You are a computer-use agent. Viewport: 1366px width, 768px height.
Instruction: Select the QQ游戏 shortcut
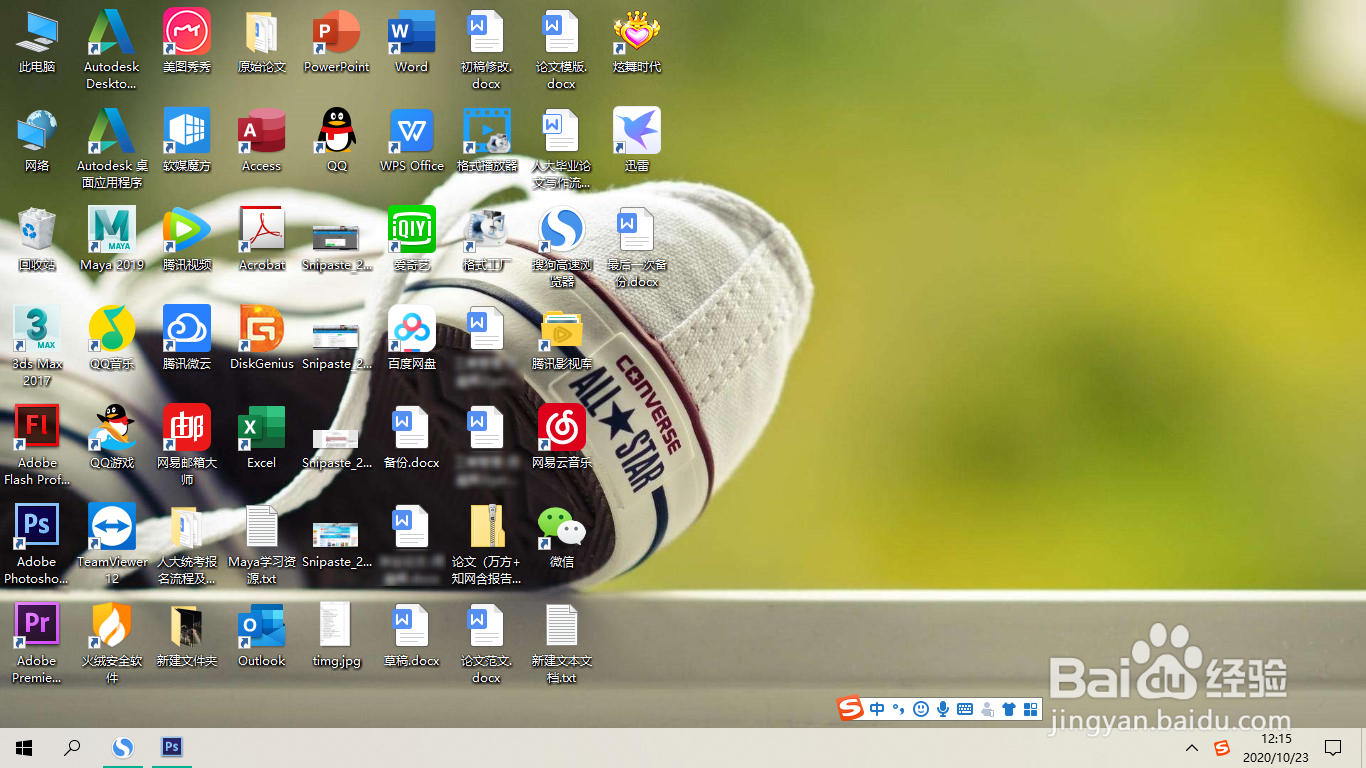tap(112, 438)
